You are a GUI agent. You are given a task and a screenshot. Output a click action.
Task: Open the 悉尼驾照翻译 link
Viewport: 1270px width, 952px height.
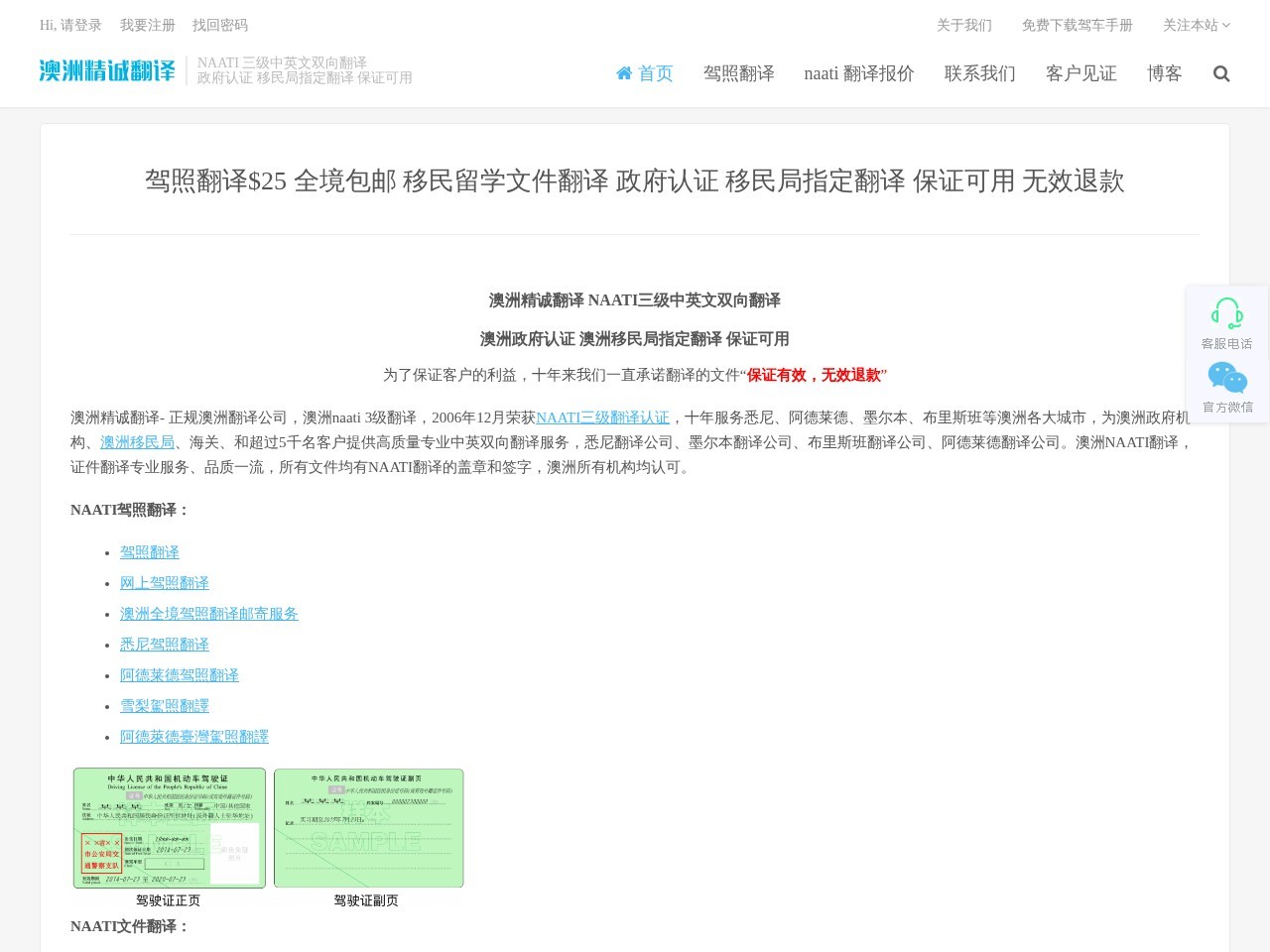pos(165,645)
